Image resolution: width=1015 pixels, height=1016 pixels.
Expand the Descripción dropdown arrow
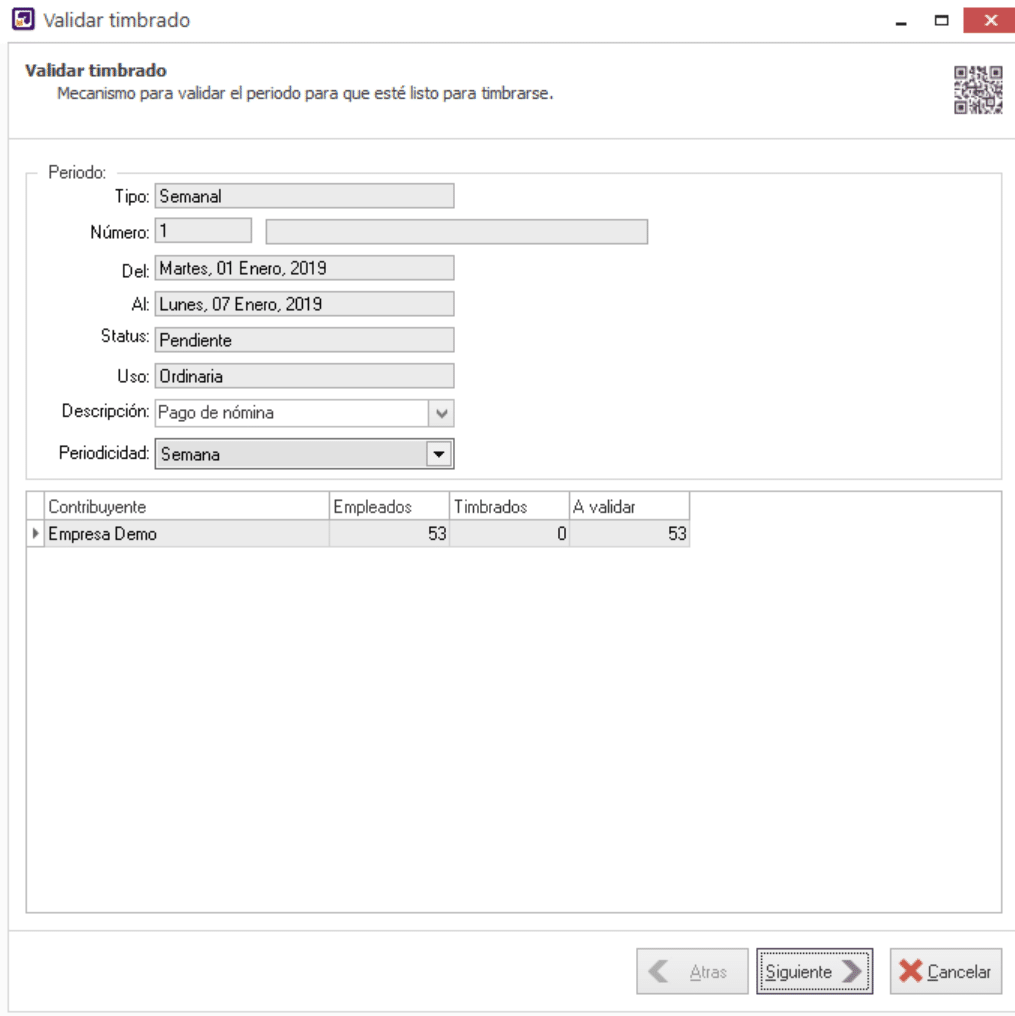coord(441,413)
